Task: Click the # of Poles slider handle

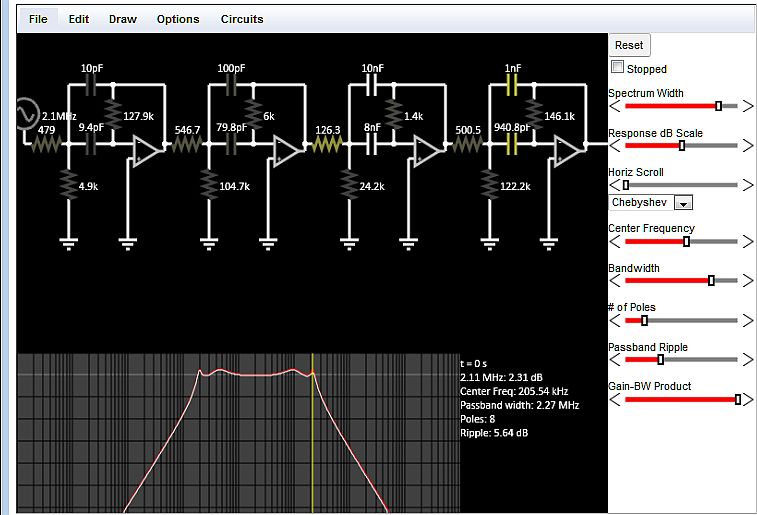Action: click(644, 320)
